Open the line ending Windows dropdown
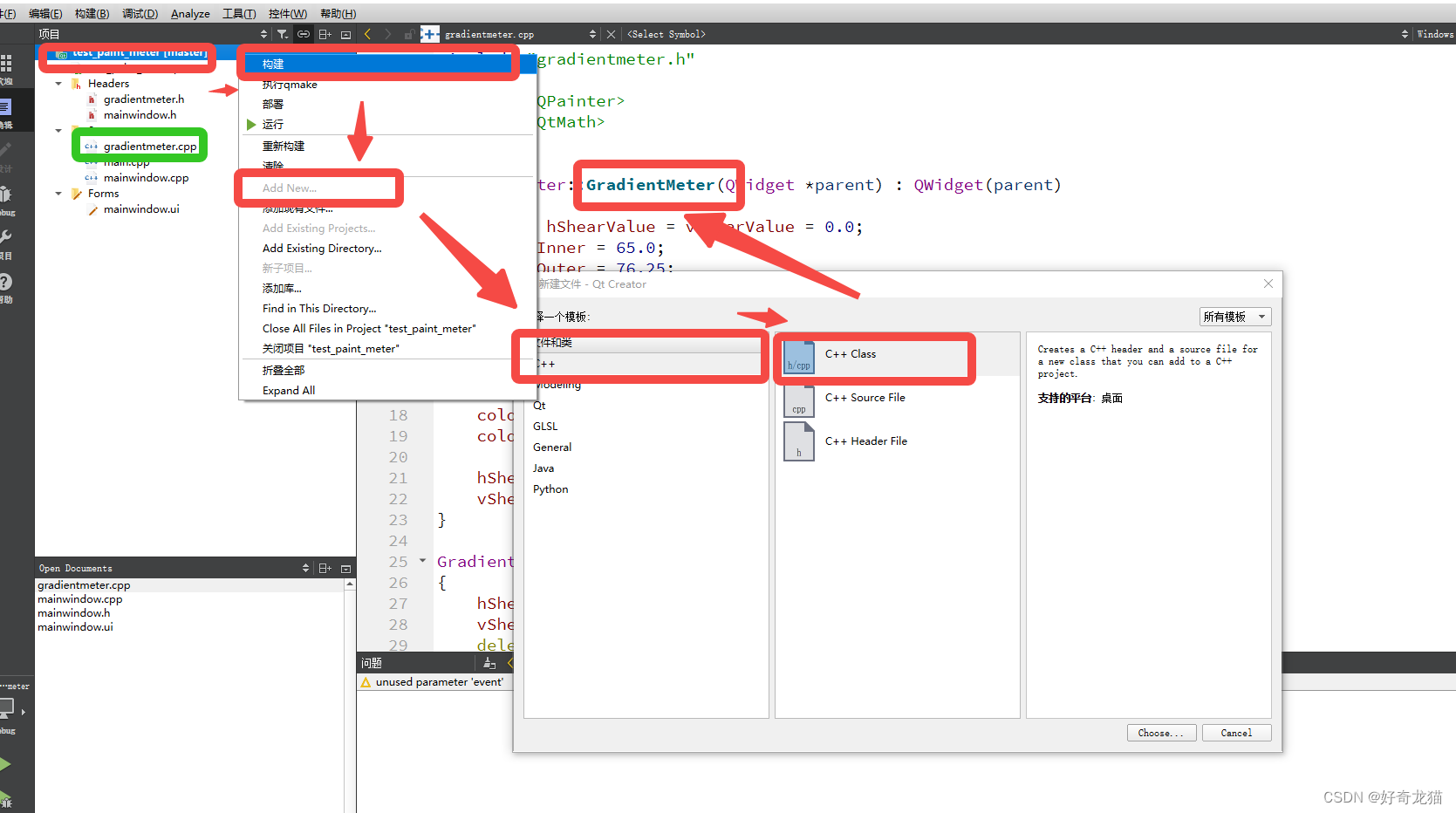 (1435, 34)
